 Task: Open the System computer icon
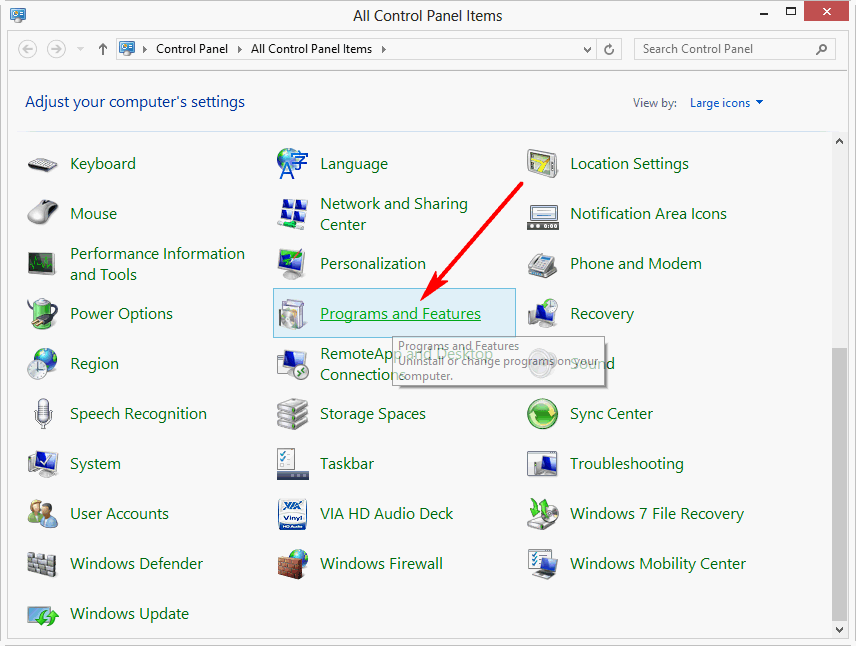click(43, 464)
